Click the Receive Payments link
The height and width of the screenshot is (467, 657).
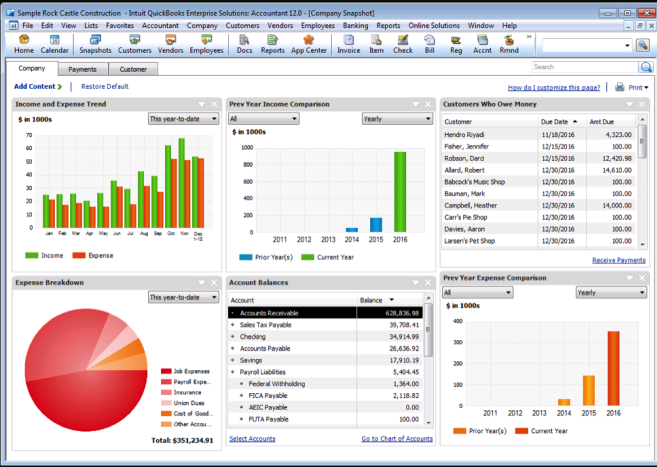point(618,260)
